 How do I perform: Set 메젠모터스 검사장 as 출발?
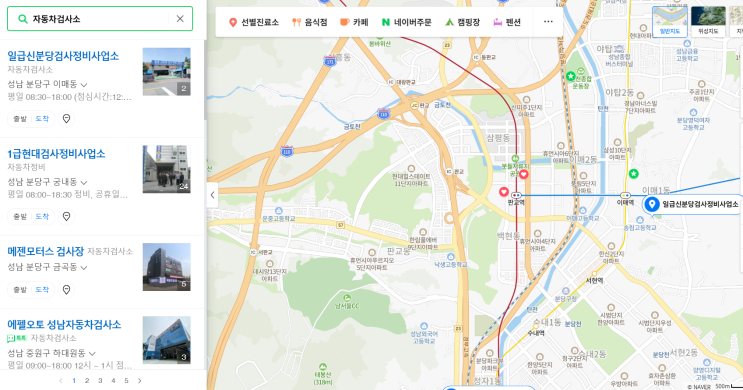point(20,290)
